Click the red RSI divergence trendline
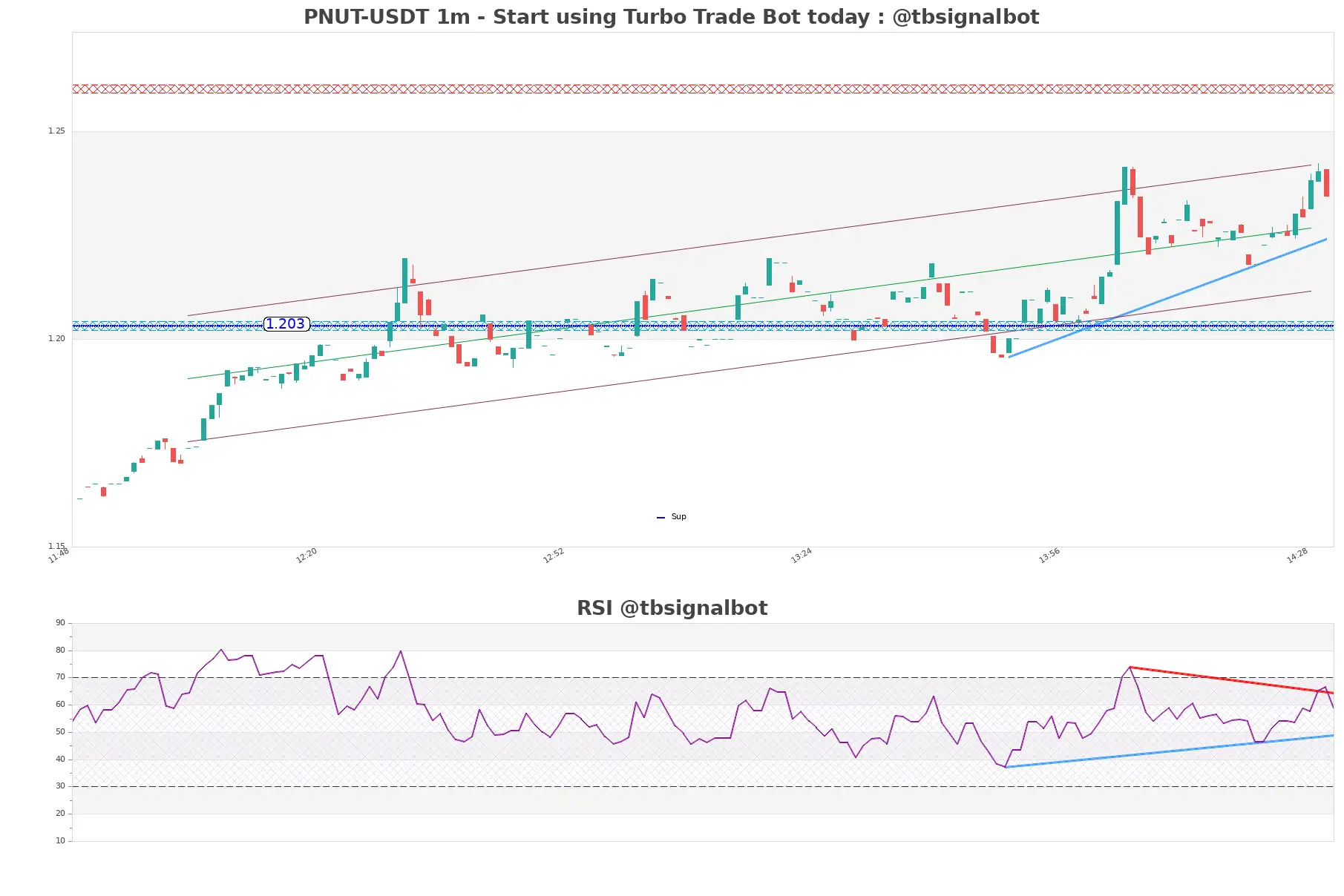The image size is (1344, 896). point(1232,680)
